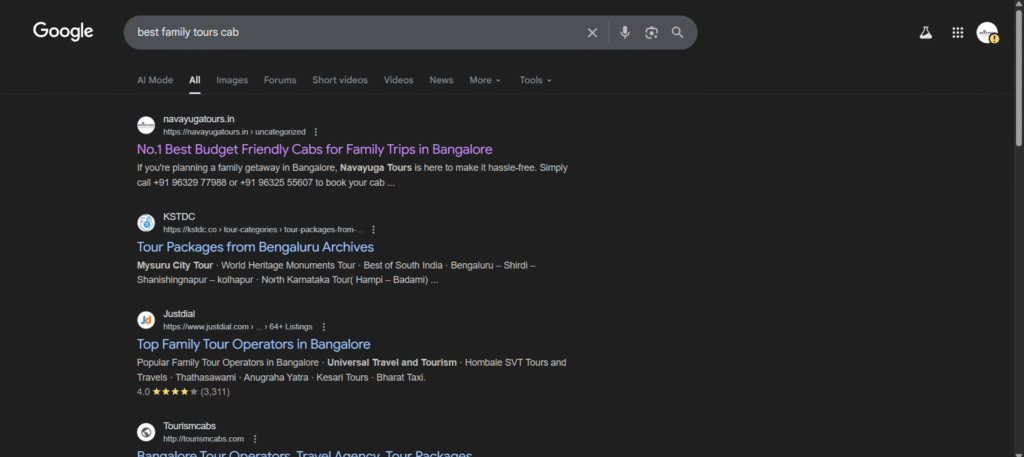This screenshot has width=1024, height=457.
Task: Click the Justdial site name
Action: pos(179,314)
